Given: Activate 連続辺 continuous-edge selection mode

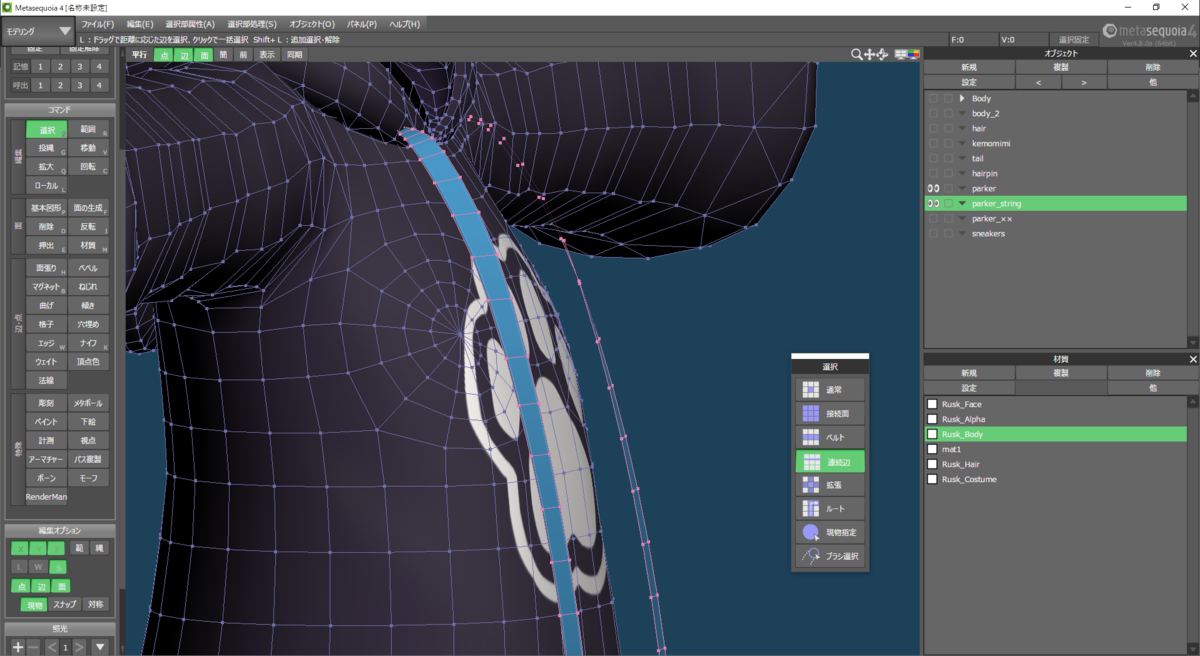Looking at the screenshot, I should pyautogui.click(x=830, y=461).
